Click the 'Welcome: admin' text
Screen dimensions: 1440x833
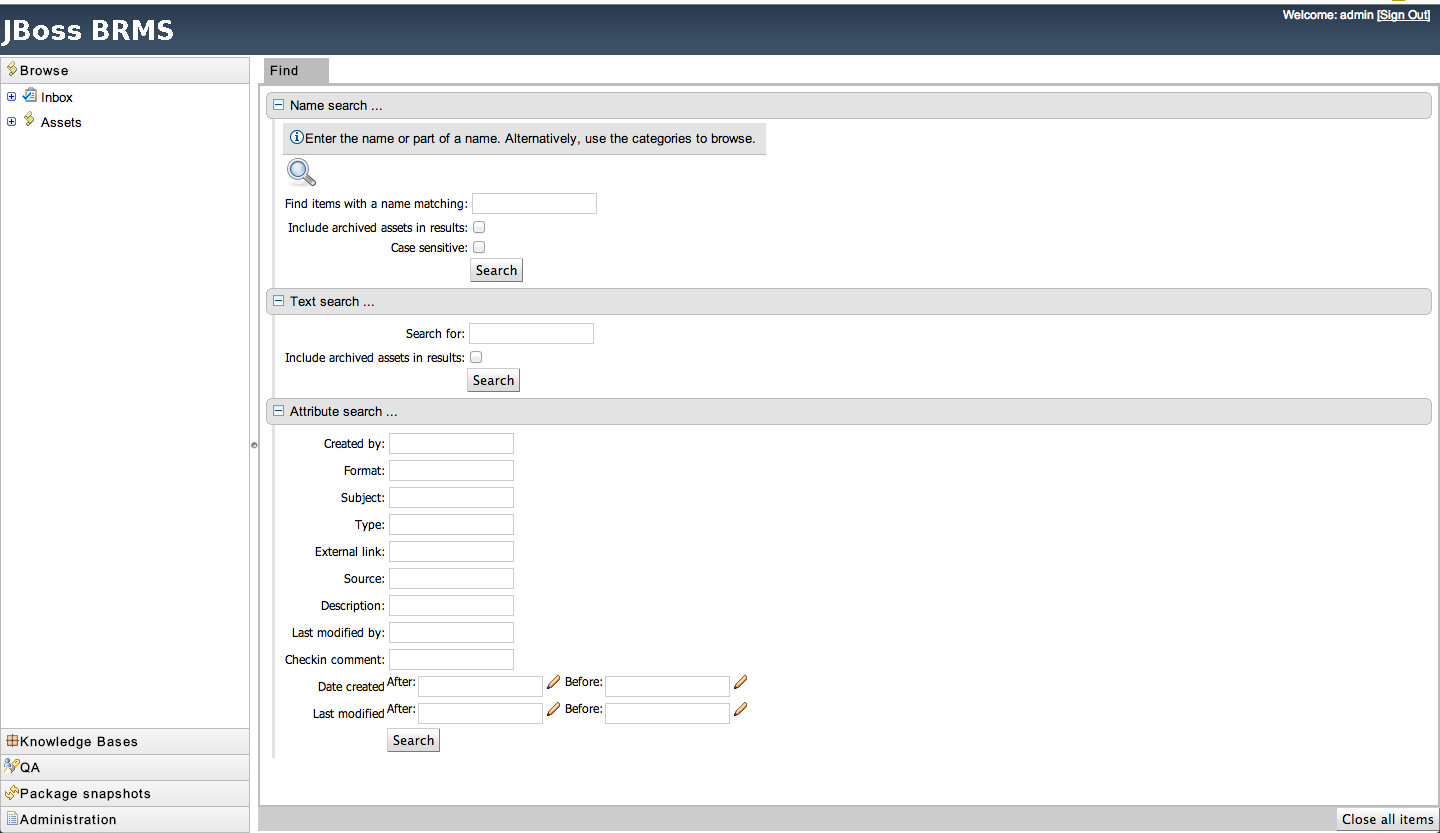[x=1328, y=15]
